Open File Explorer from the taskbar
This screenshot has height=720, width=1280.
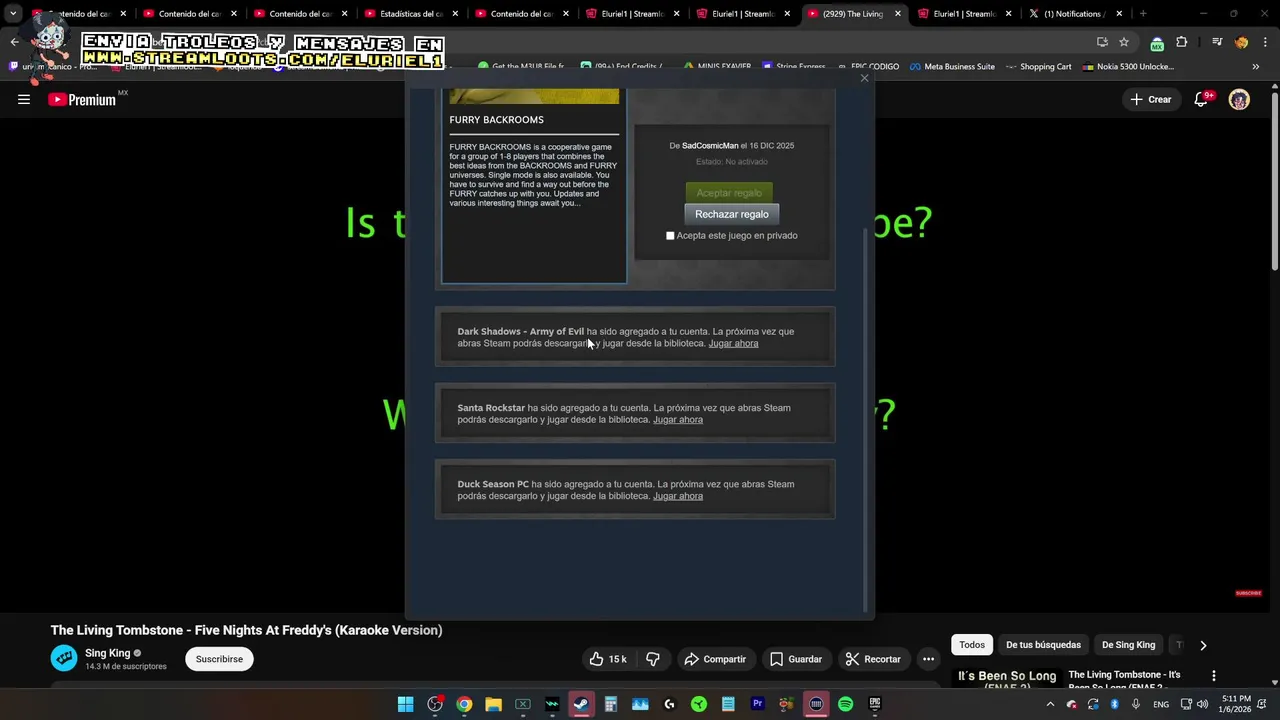pyautogui.click(x=493, y=704)
